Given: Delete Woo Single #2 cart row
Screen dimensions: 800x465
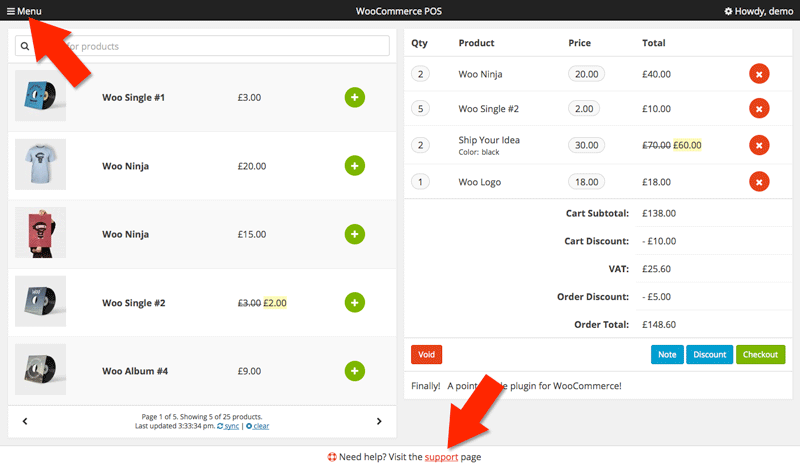Looking at the screenshot, I should click(759, 108).
